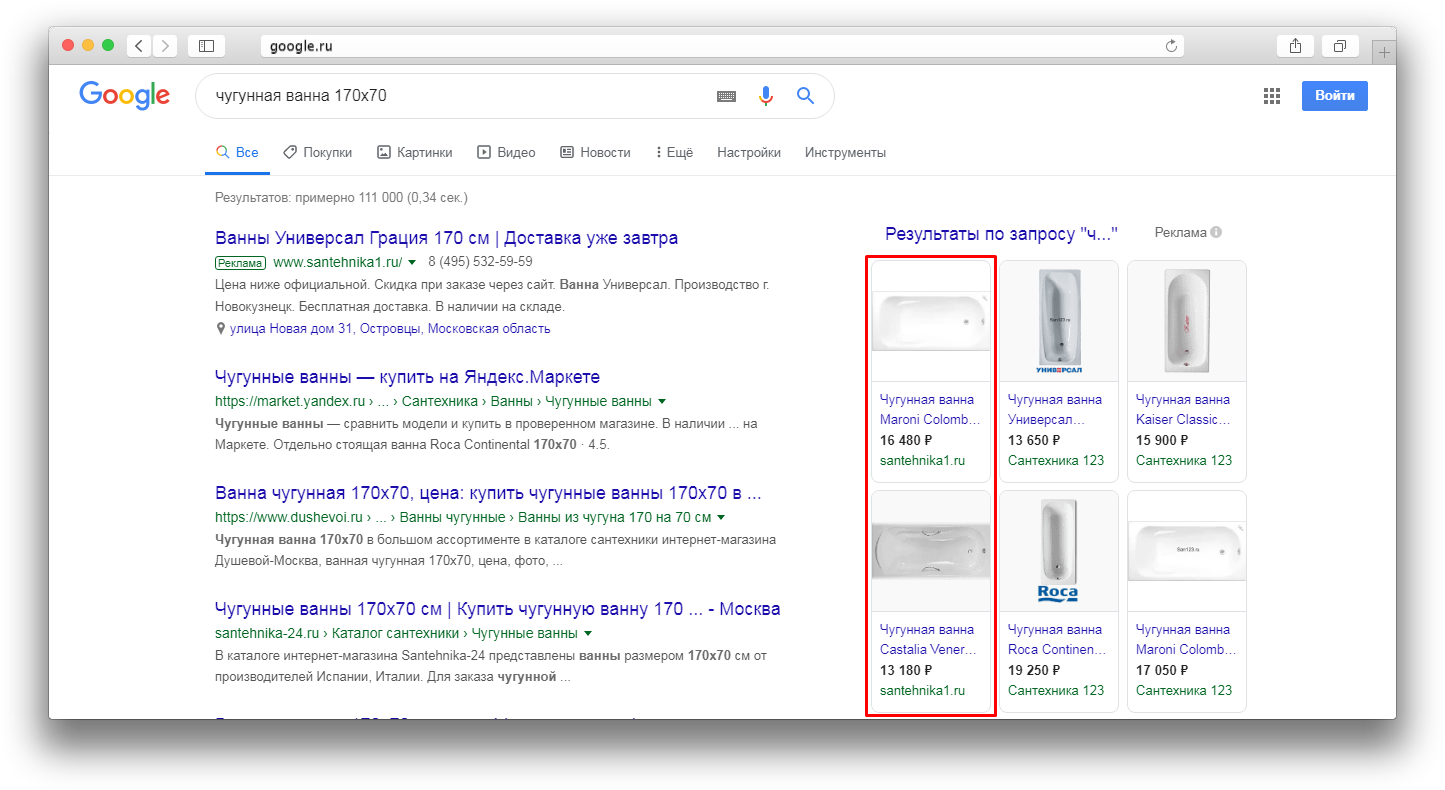The image size is (1445, 790).
Task: Click the Kaiser Classic 15 900 ₽ bathtub image
Action: [x=1187, y=321]
